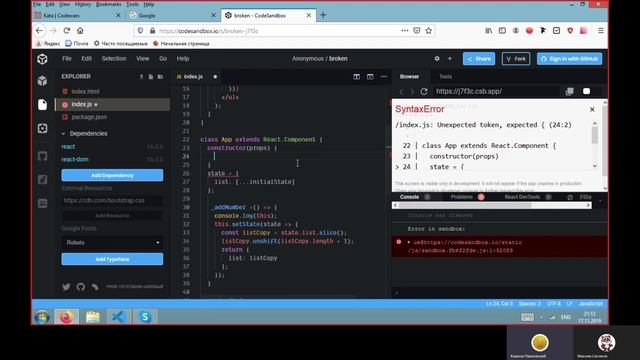The image size is (640, 360).
Task: Open preview in new window icon
Action: pyautogui.click(x=570, y=91)
